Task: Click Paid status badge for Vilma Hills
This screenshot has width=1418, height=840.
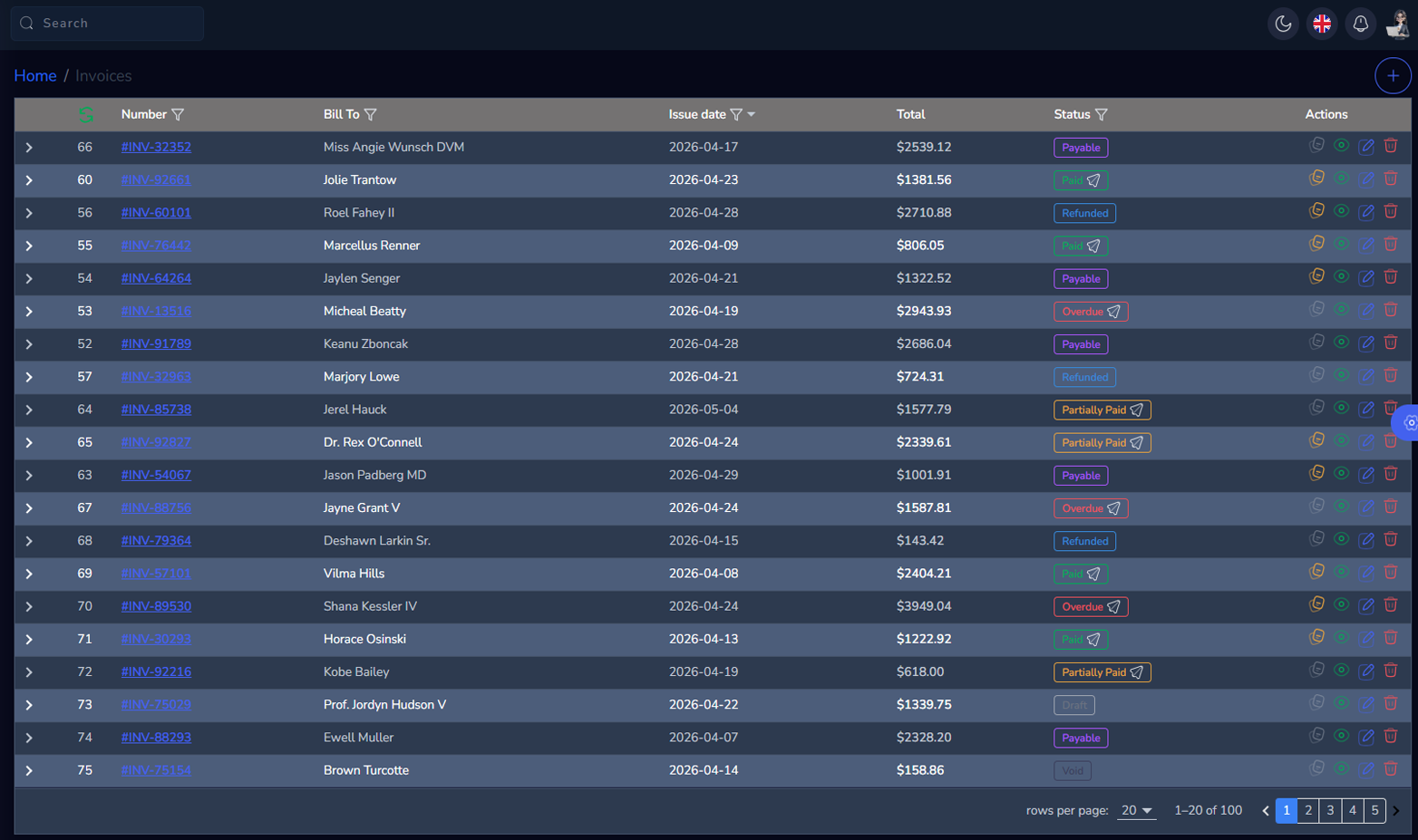Action: click(x=1081, y=574)
